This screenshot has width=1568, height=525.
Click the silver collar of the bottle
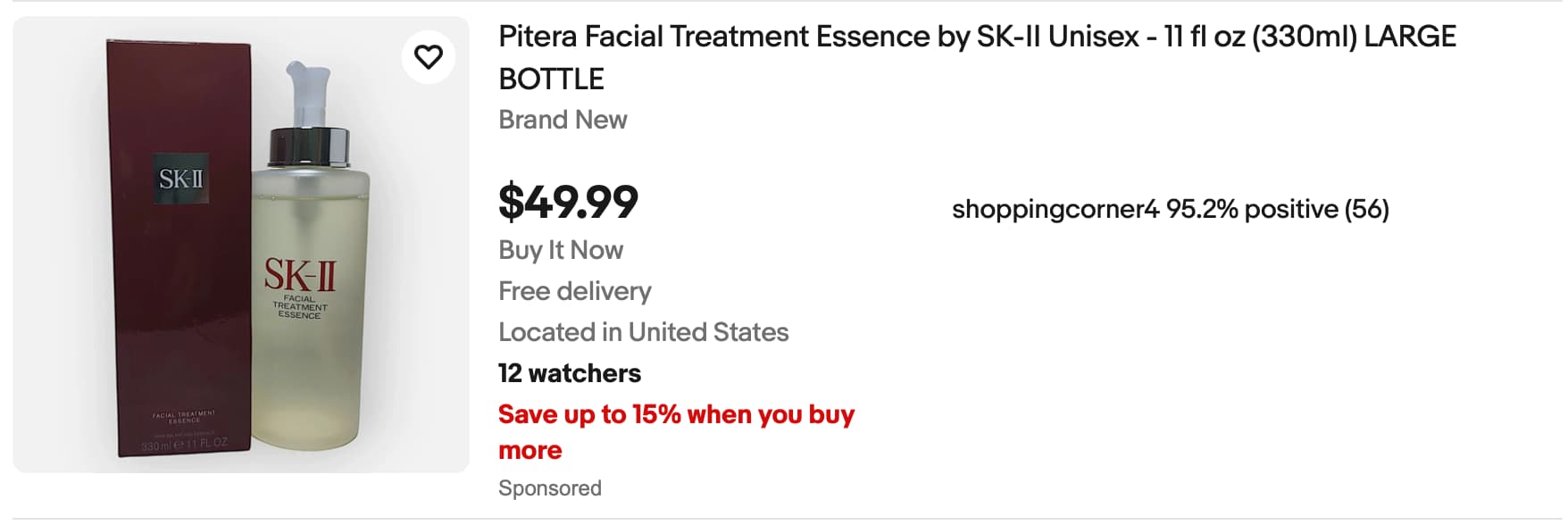point(308,147)
